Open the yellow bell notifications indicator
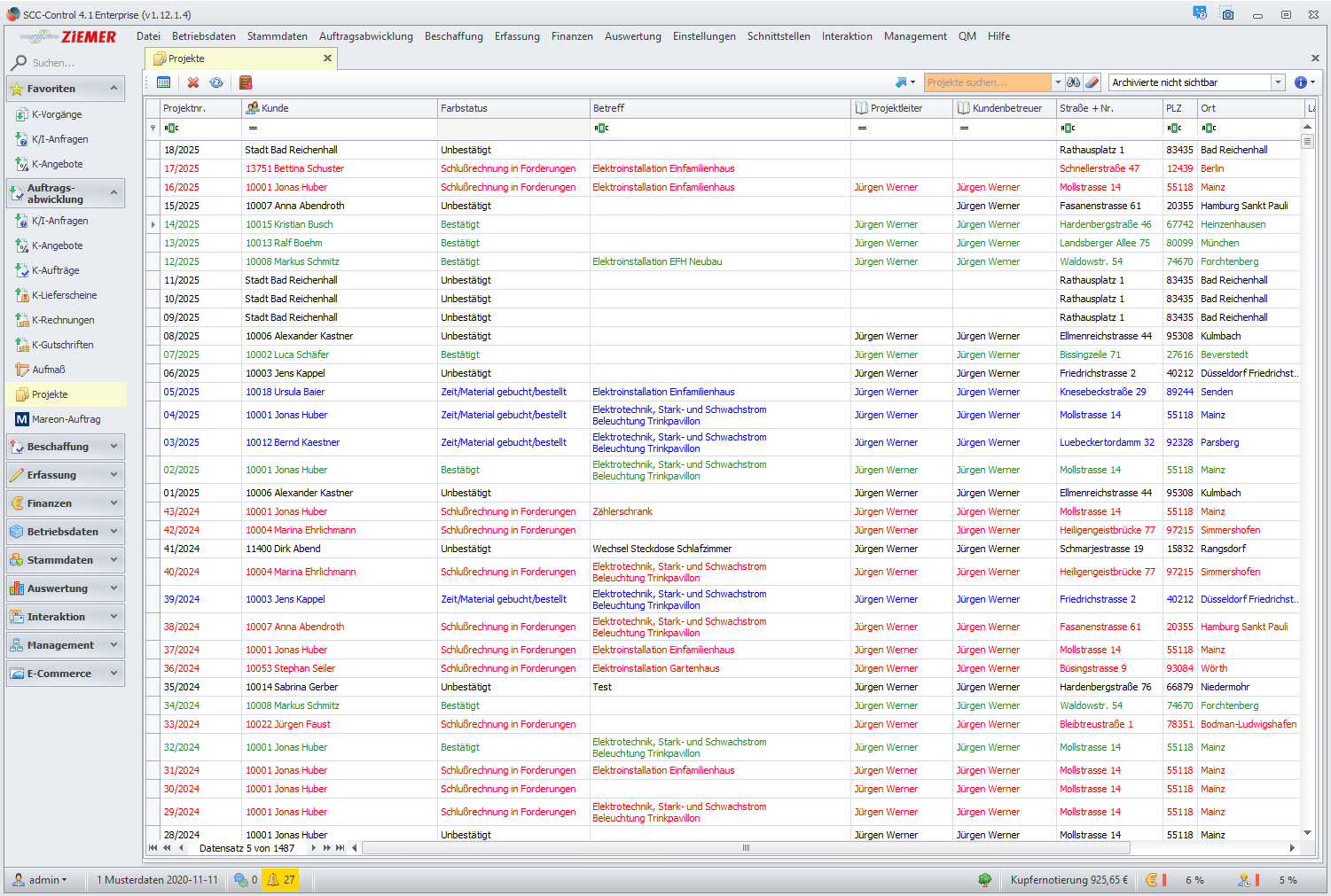Image resolution: width=1331 pixels, height=896 pixels. [x=280, y=880]
